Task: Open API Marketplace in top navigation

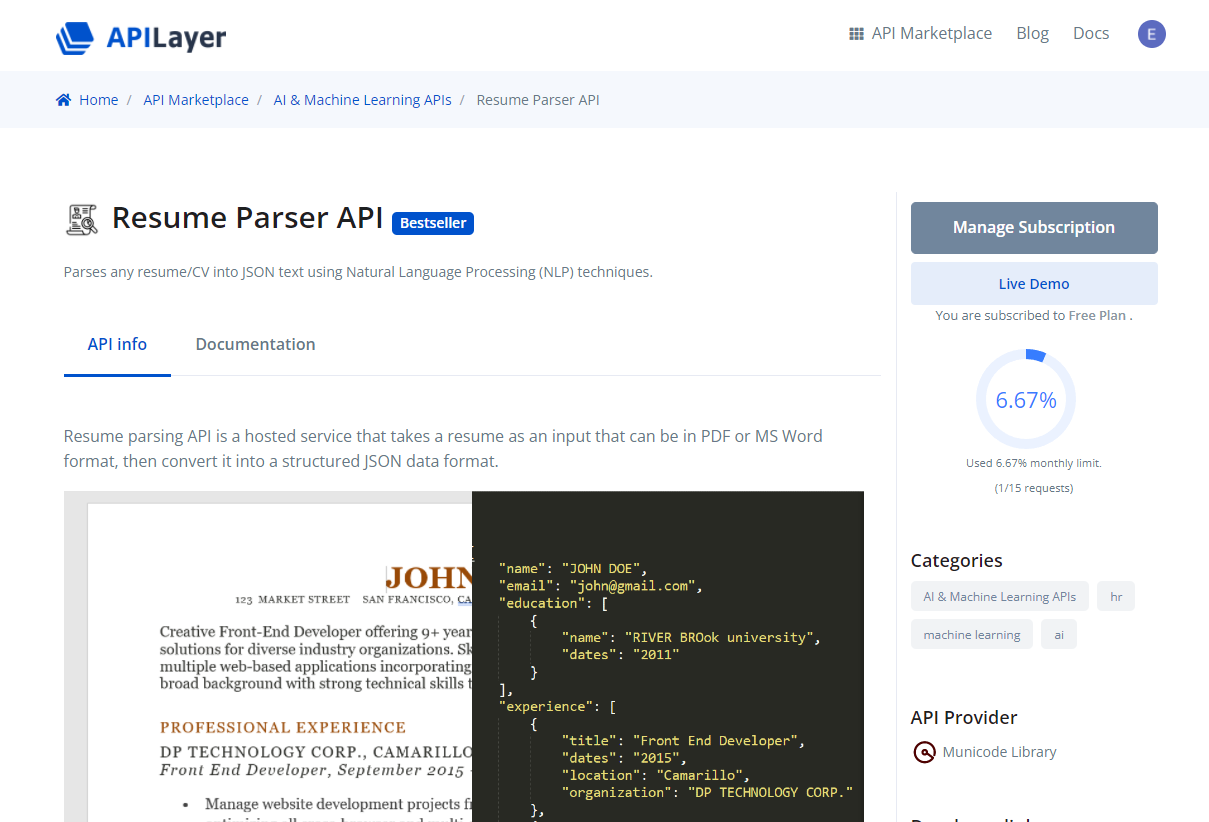Action: pyautogui.click(x=932, y=34)
